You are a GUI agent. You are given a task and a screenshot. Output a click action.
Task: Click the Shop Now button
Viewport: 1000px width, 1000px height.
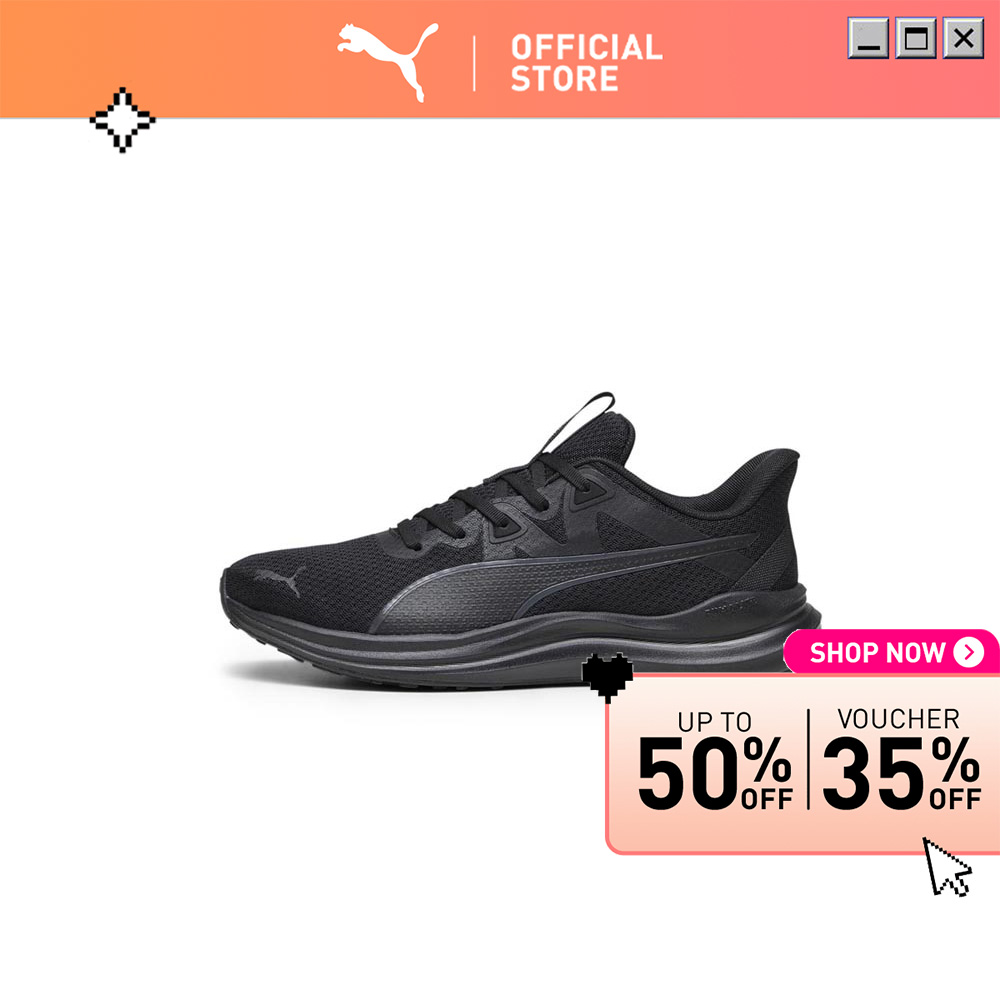coord(892,652)
